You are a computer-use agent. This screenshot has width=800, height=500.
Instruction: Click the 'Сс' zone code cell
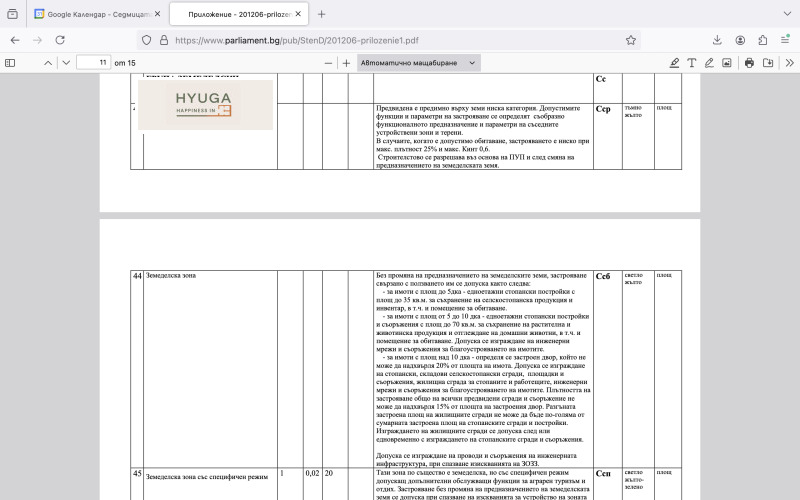click(x=607, y=88)
